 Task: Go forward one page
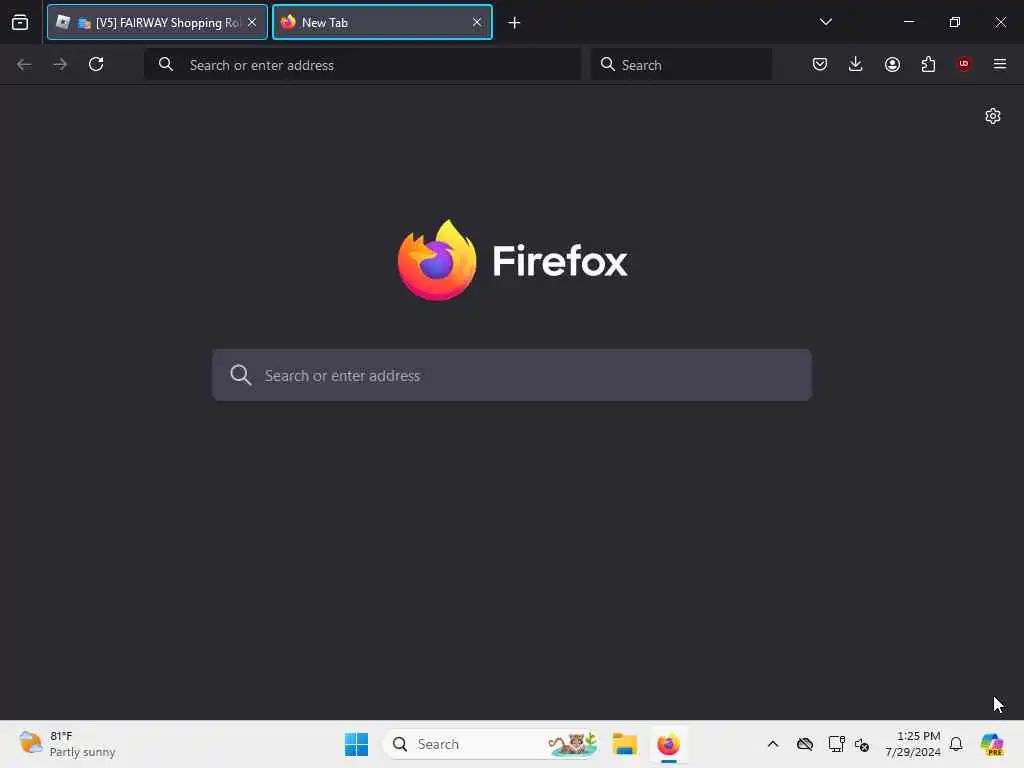click(60, 64)
